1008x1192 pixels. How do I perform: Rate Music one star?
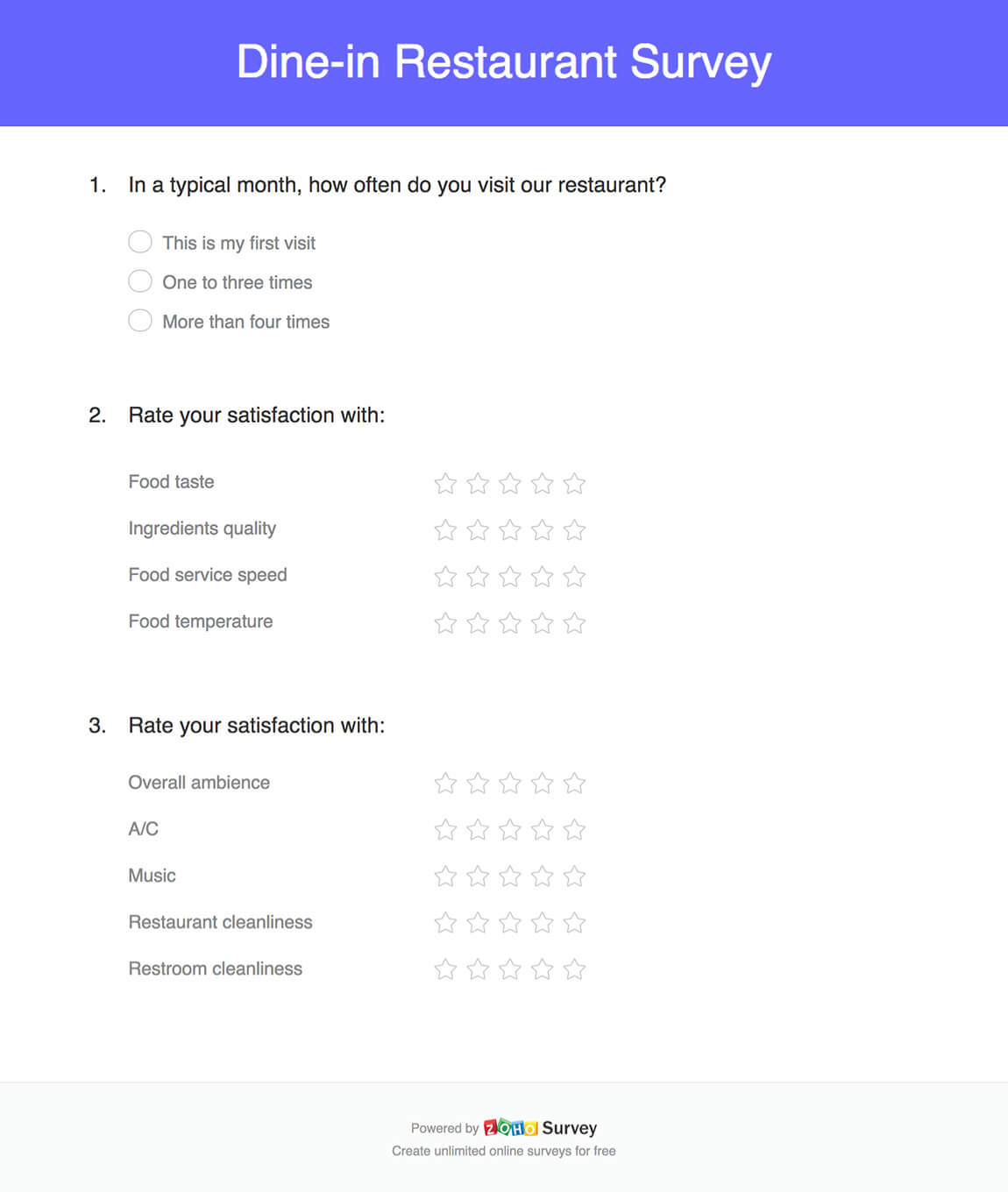(445, 876)
